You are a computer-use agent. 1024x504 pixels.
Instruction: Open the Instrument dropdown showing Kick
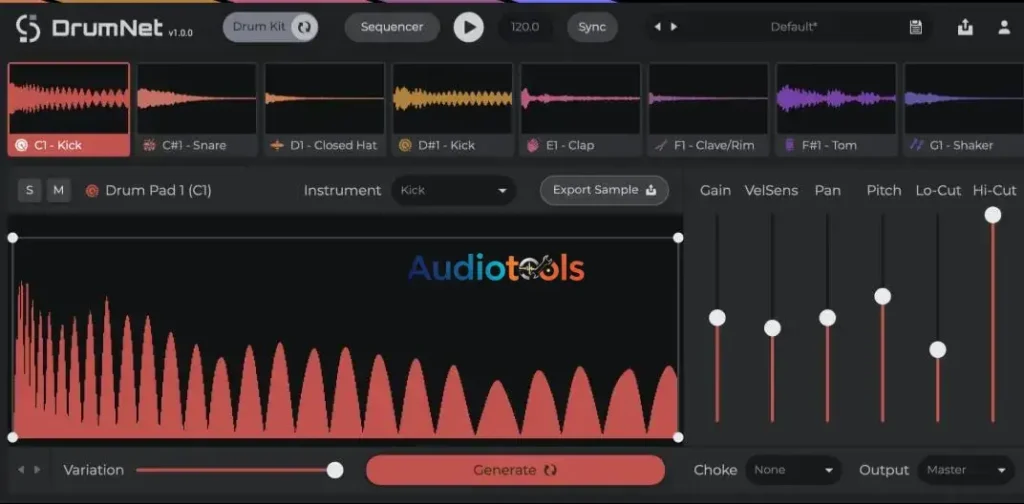(454, 191)
